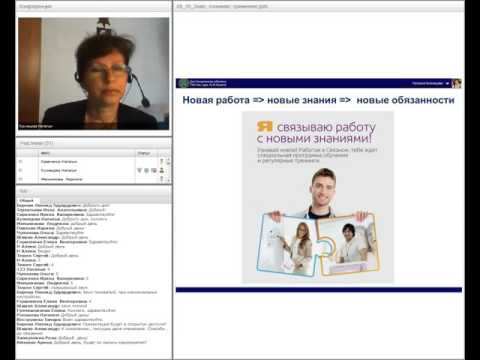The width and height of the screenshot is (480, 360).
Task: Click the status icon in third participant row
Action: [162, 179]
